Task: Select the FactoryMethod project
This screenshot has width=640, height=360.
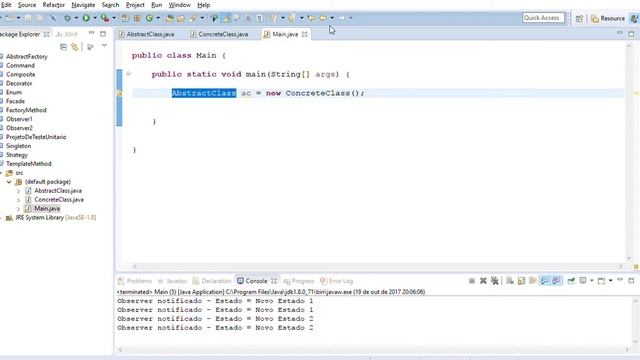Action: (26, 110)
